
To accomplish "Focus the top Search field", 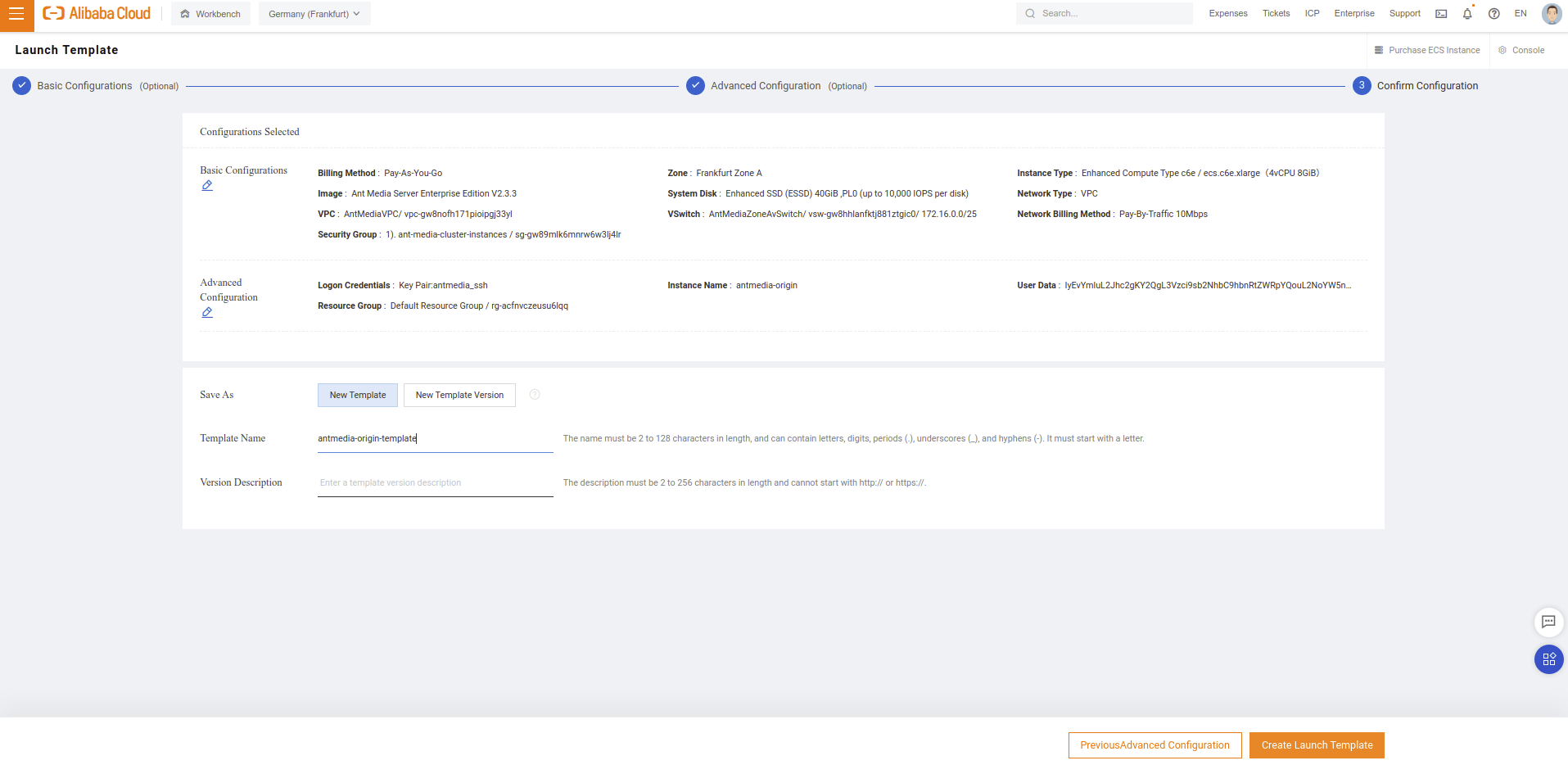I will click(1104, 13).
